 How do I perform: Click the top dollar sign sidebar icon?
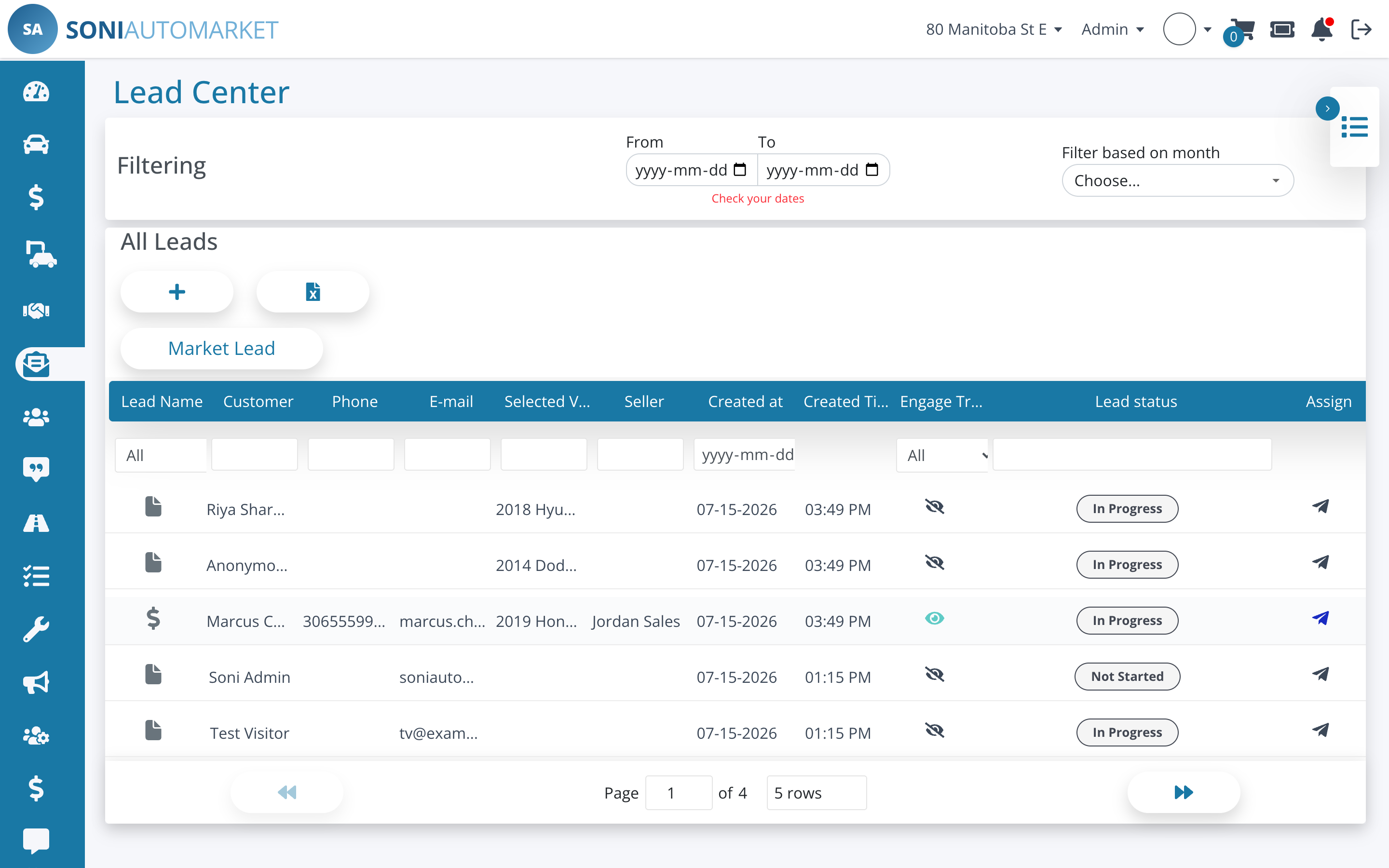coord(36,197)
